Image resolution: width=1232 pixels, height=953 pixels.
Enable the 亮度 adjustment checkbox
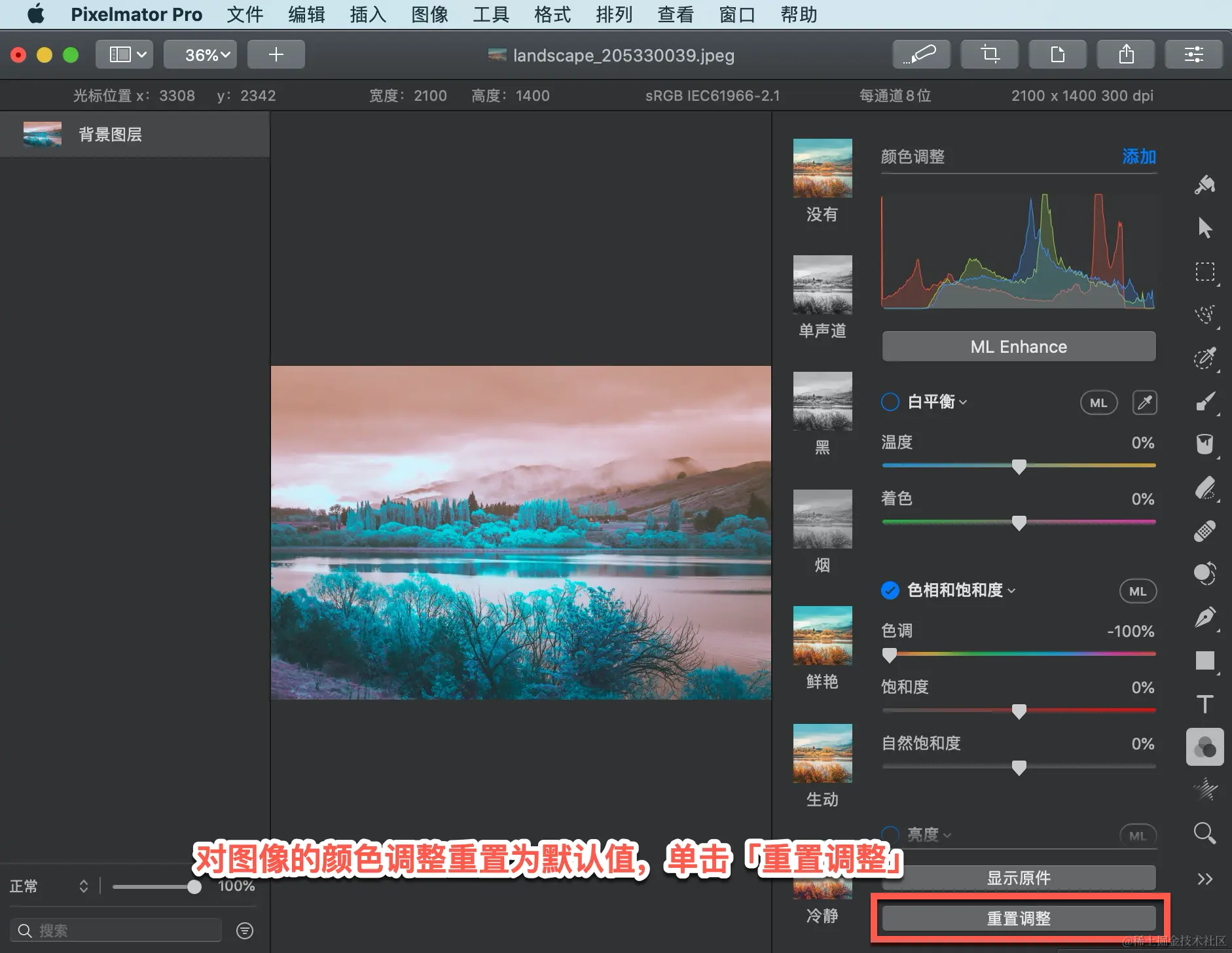[890, 835]
